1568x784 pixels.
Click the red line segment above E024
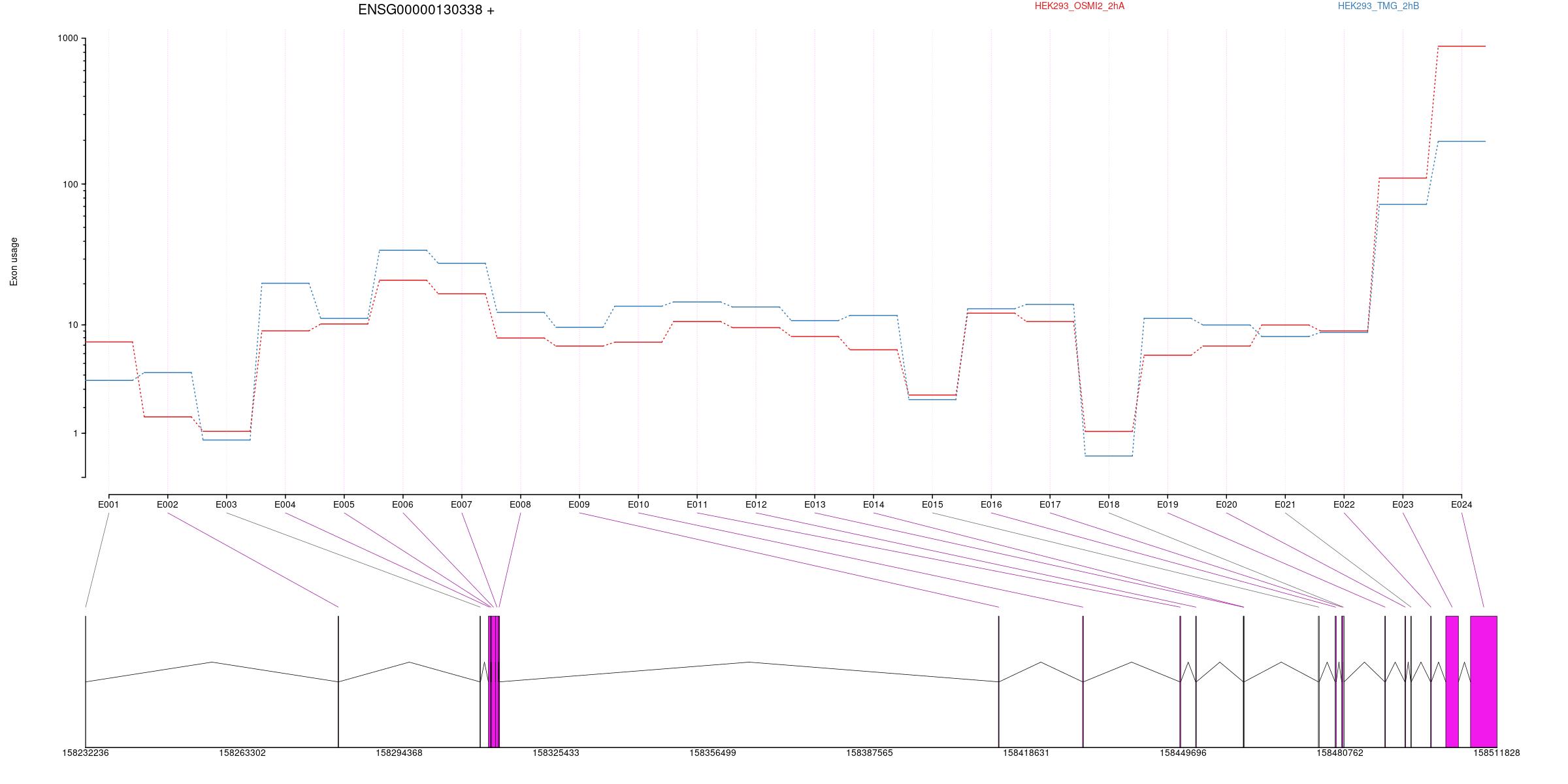click(1462, 46)
